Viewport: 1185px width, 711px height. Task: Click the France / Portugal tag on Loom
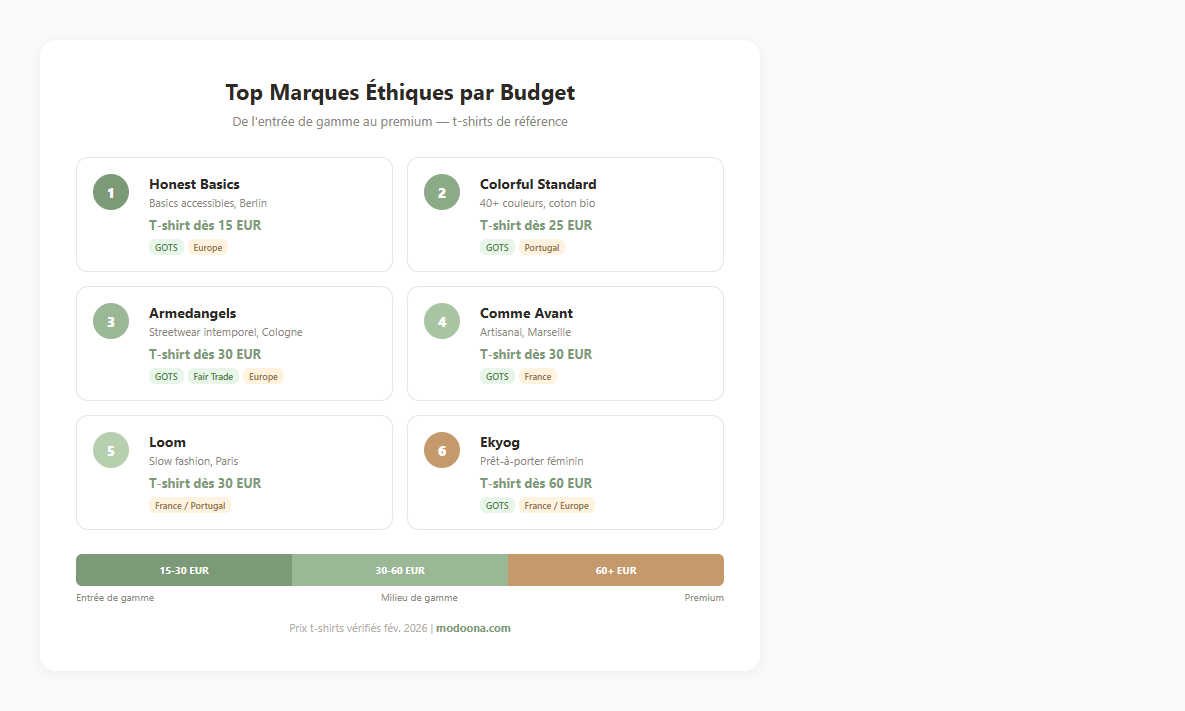pyautogui.click(x=190, y=506)
